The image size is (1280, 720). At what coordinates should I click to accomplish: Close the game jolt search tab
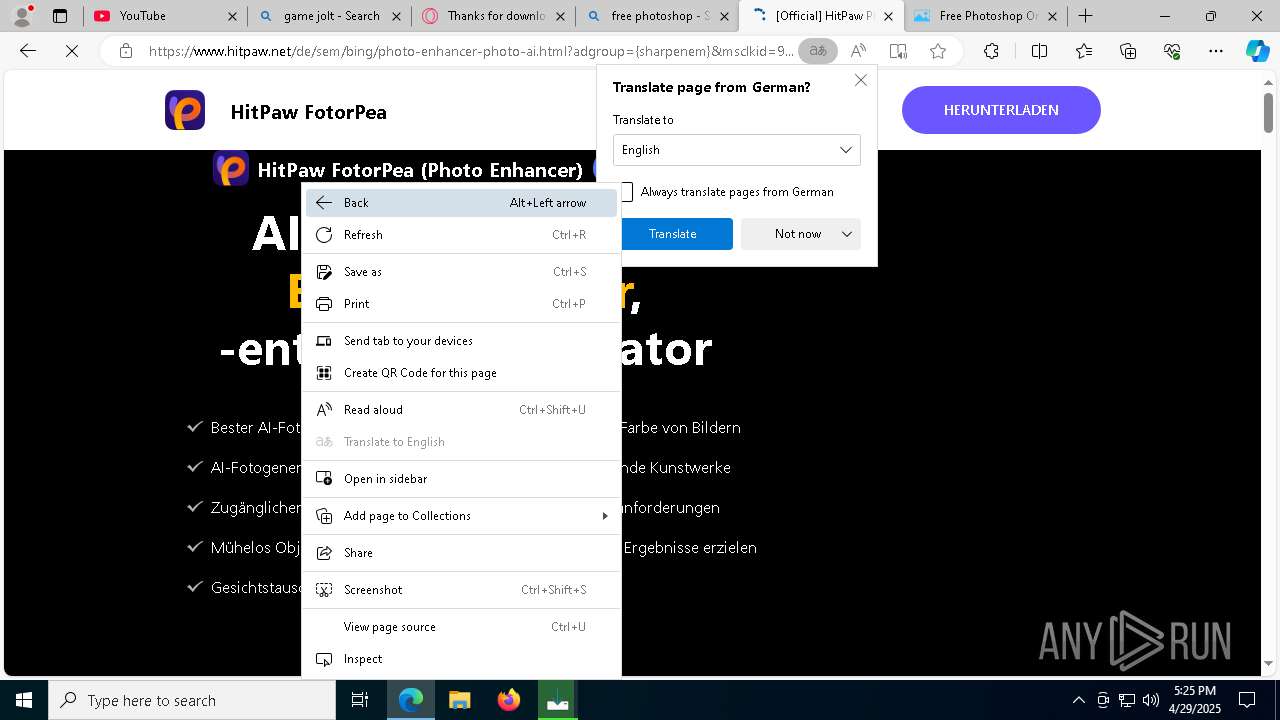tap(396, 16)
